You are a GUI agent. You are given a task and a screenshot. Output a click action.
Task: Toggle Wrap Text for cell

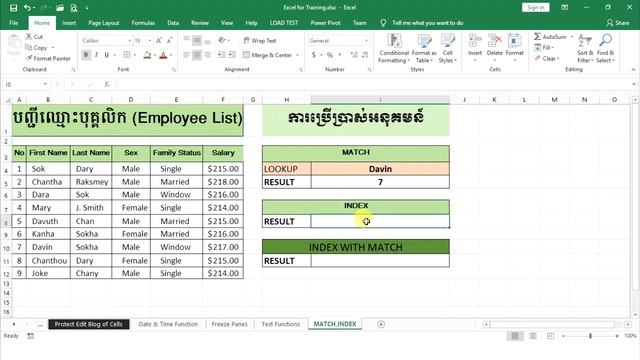click(260, 40)
